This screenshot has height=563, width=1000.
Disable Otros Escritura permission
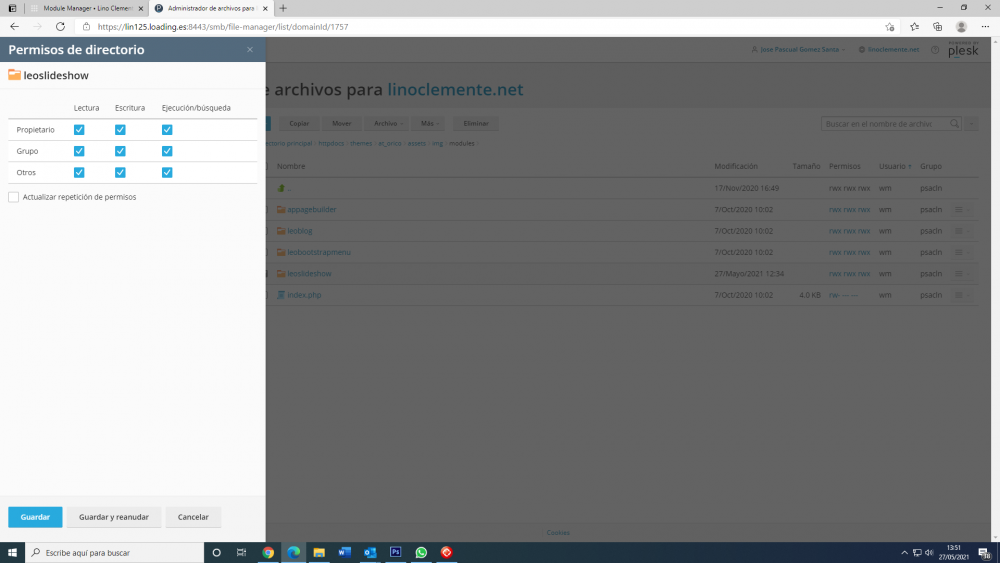click(x=120, y=172)
